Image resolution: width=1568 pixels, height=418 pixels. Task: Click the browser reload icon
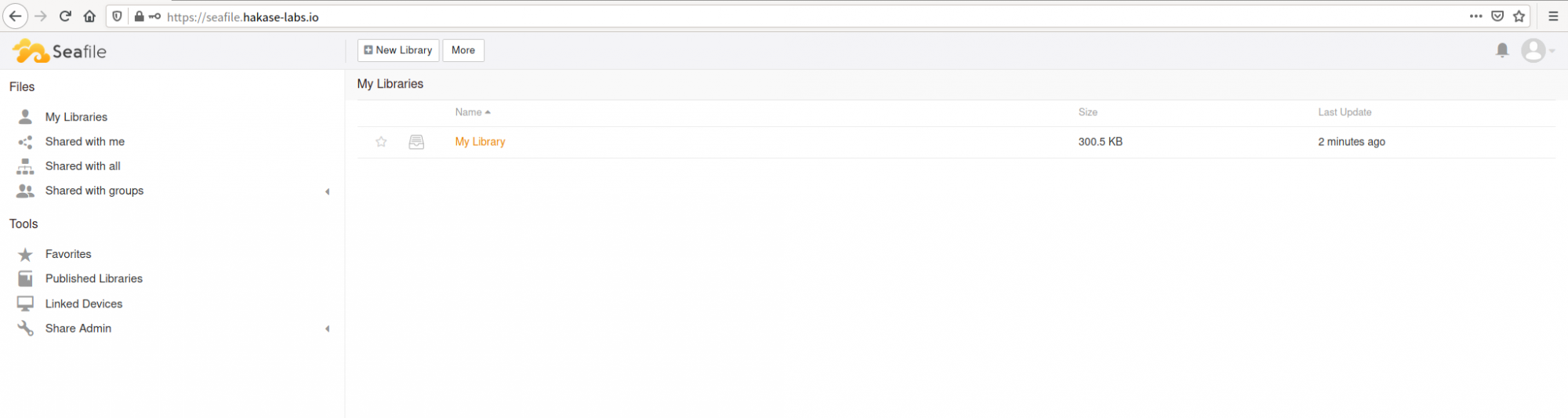pyautogui.click(x=65, y=16)
